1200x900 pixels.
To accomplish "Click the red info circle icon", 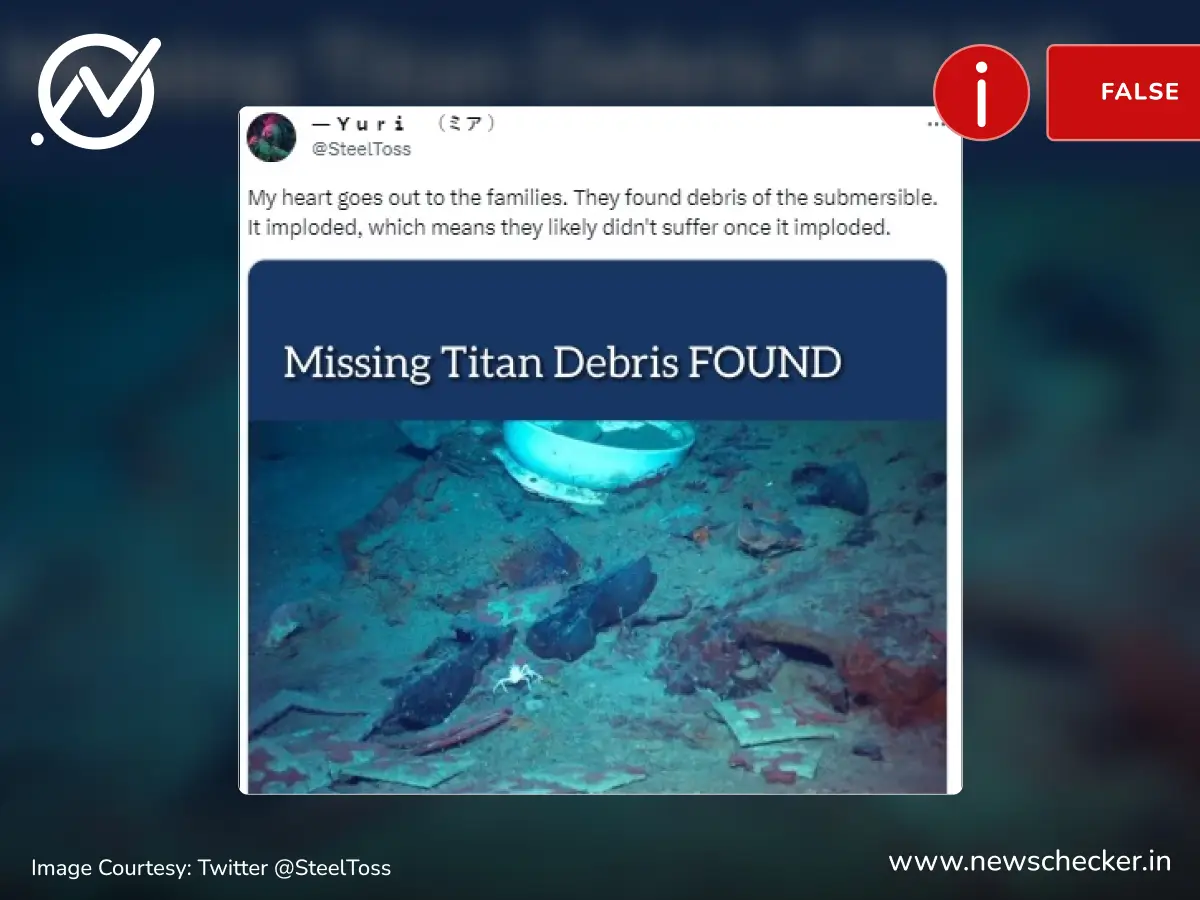I will (x=981, y=92).
